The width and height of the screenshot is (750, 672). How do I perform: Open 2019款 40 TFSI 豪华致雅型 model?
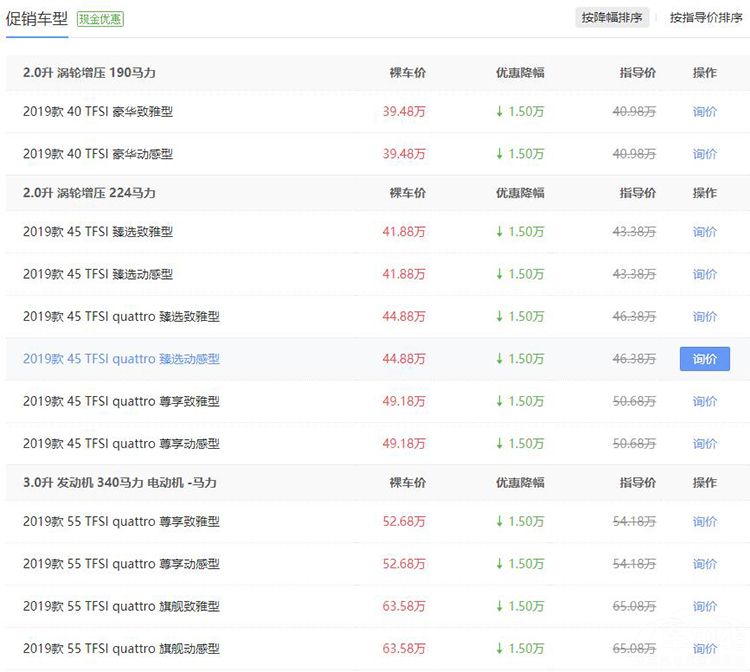pyautogui.click(x=98, y=111)
